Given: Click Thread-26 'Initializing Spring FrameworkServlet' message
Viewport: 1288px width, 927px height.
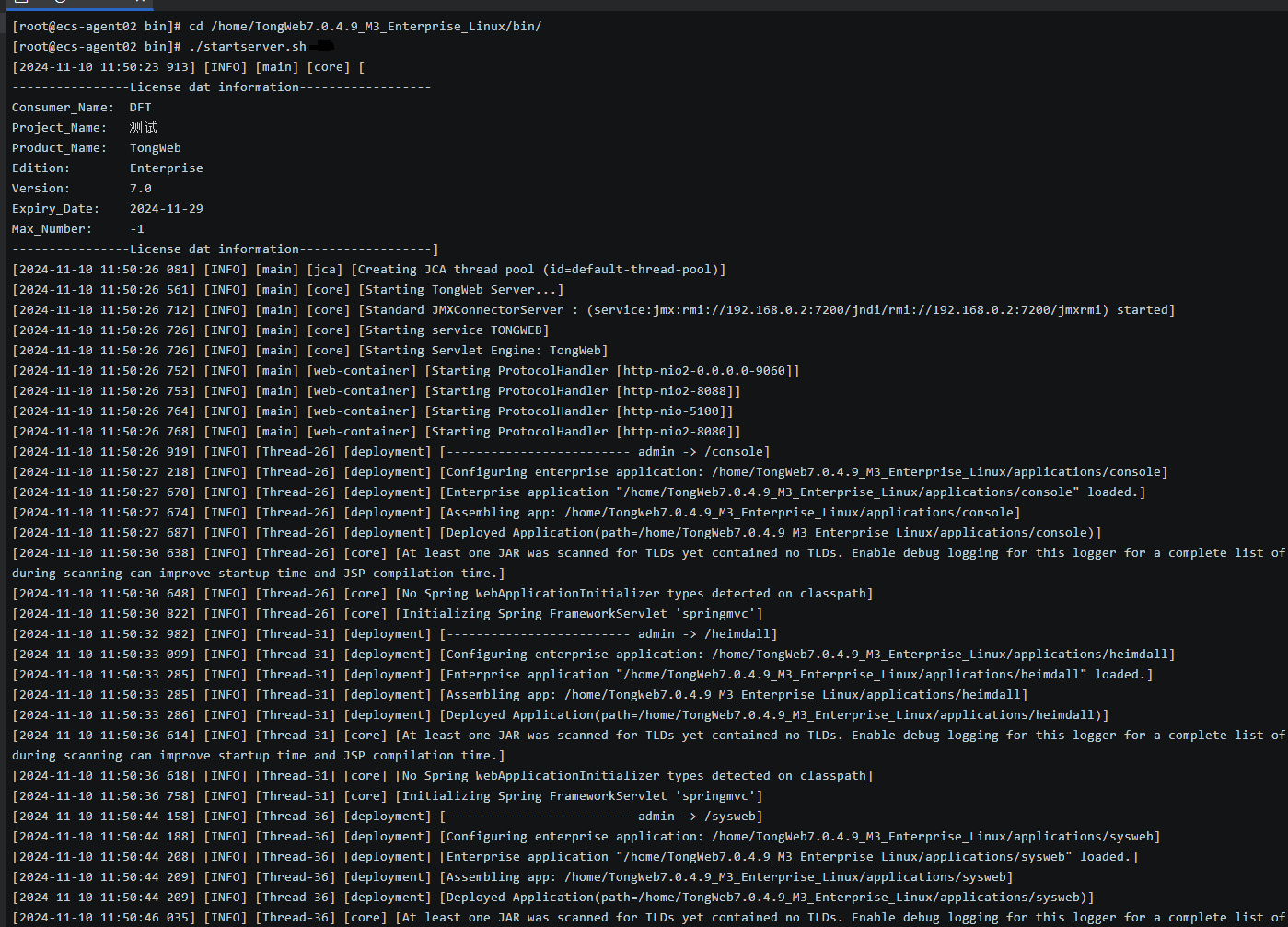Looking at the screenshot, I should click(x=579, y=613).
